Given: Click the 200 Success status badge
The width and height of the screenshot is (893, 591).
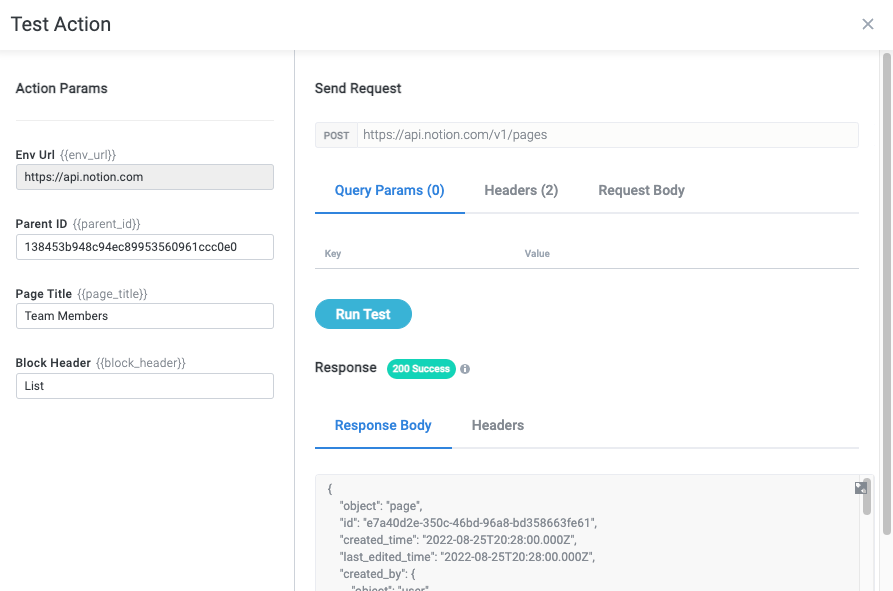Looking at the screenshot, I should point(421,369).
